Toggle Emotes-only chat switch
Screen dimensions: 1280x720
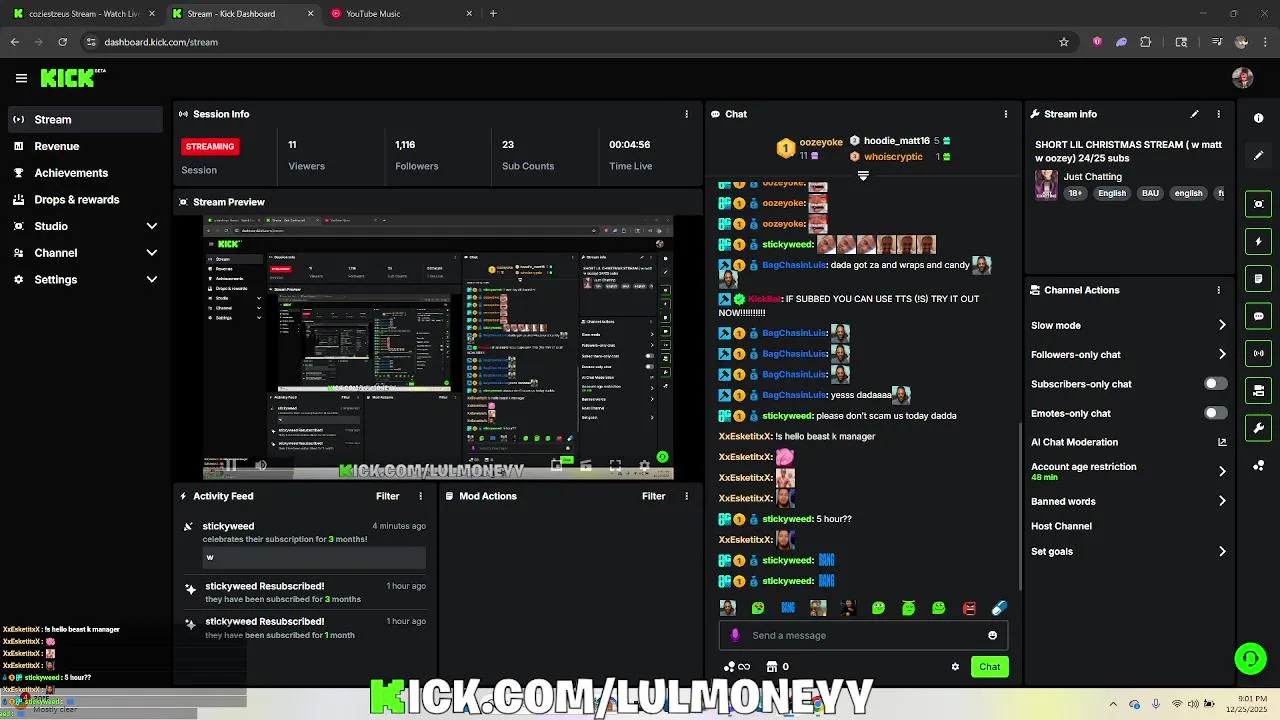[1215, 413]
